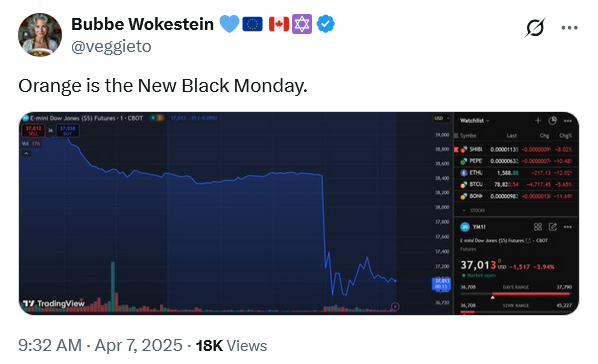598x364 pixels.
Task: Expand the Watchlist dropdown title
Action: click(x=474, y=121)
